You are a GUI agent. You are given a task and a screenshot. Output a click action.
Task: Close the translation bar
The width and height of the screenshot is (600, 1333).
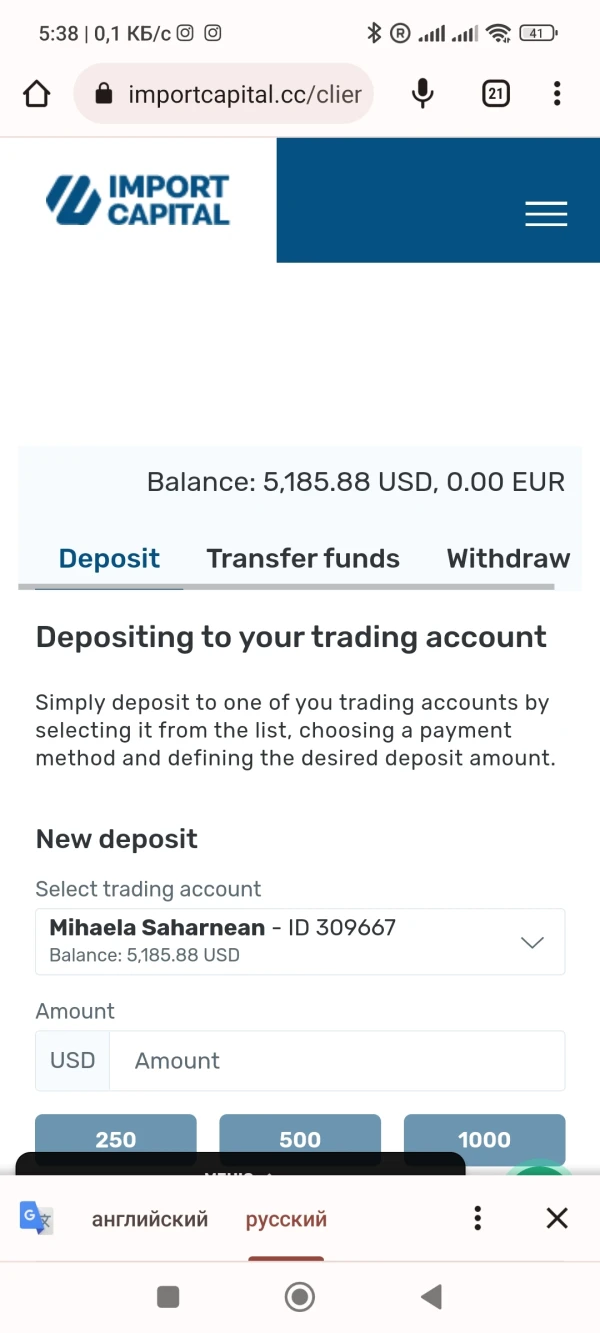pyautogui.click(x=557, y=1218)
